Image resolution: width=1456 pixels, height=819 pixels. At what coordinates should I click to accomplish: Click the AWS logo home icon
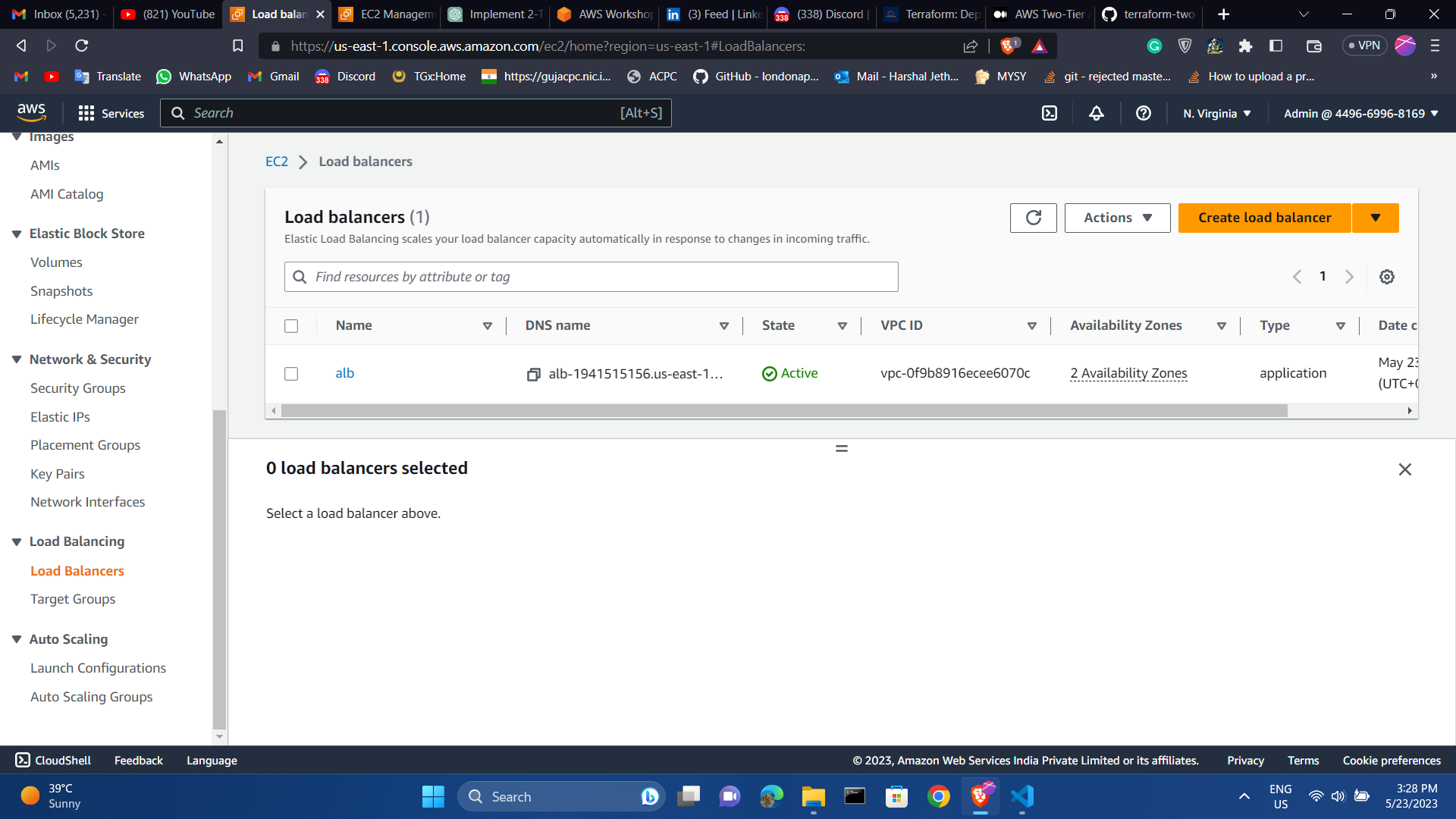point(31,112)
